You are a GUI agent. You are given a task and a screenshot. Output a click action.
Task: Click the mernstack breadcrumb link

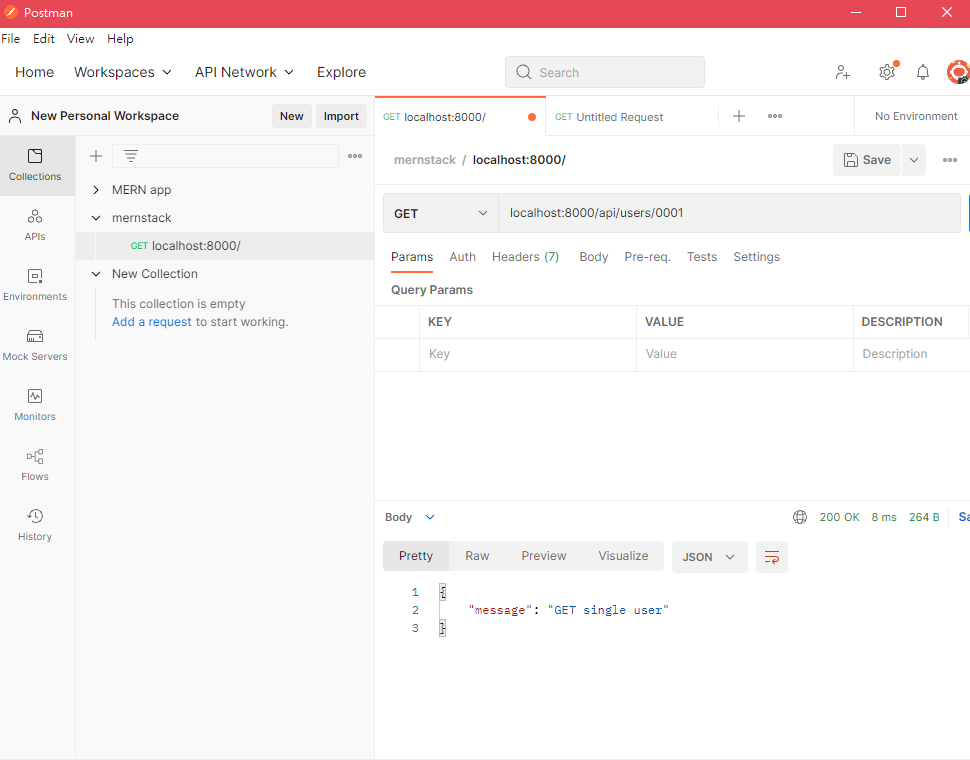pyautogui.click(x=424, y=160)
